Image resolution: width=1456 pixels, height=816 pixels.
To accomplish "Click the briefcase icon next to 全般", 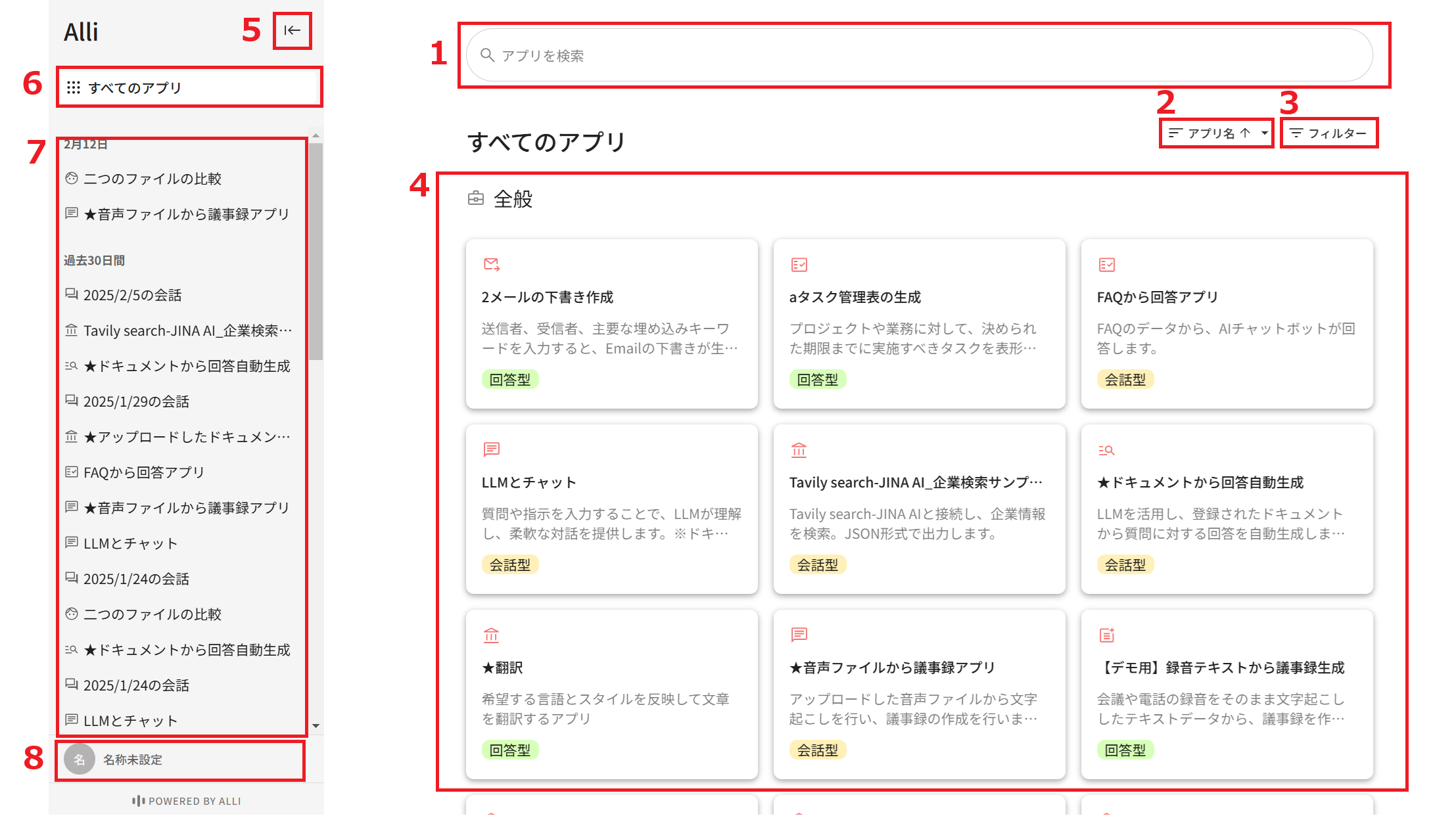I will 476,198.
